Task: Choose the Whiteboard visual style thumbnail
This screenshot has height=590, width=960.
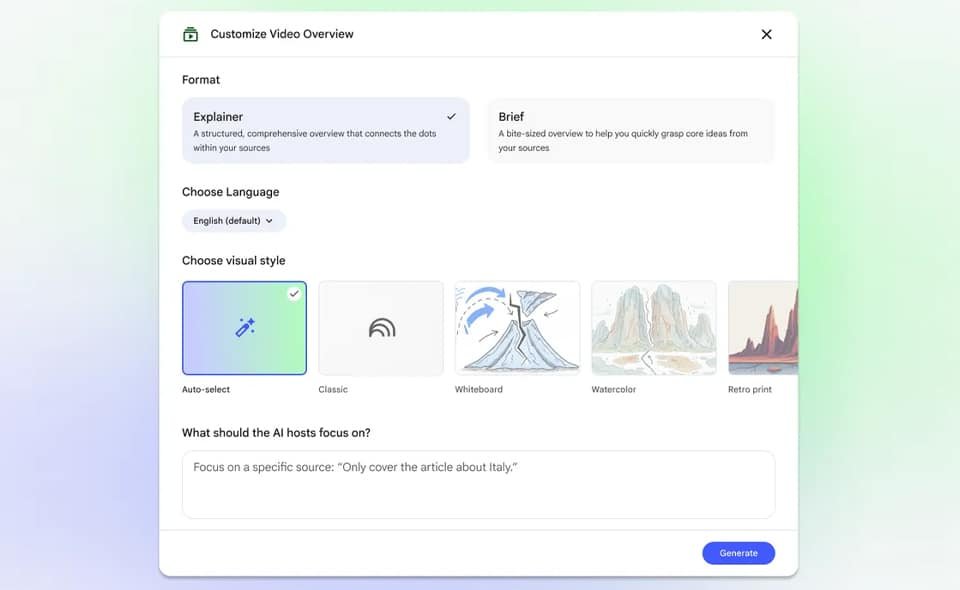Action: pos(517,328)
